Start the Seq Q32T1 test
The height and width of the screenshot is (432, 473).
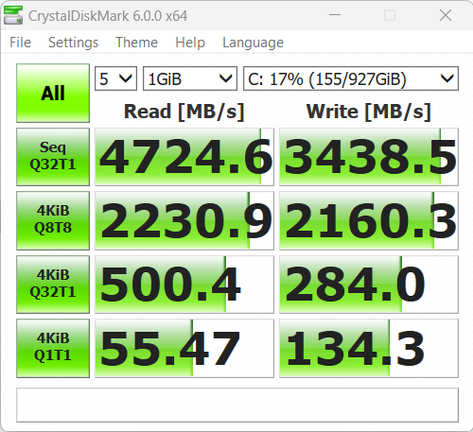(x=53, y=157)
